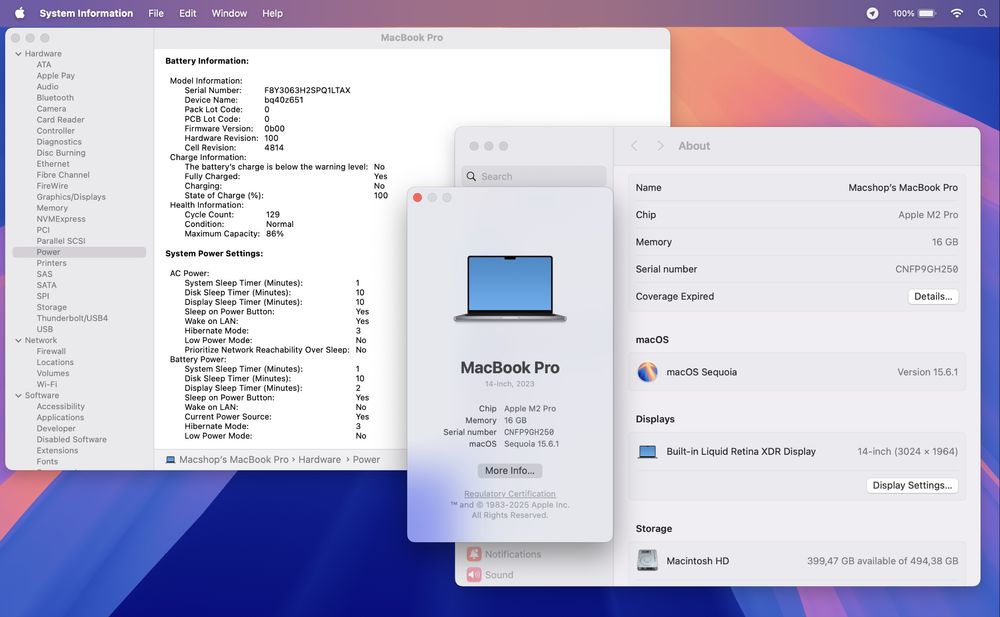Select Disc Burning in the sidebar
Image resolution: width=1000 pixels, height=617 pixels.
(x=61, y=152)
